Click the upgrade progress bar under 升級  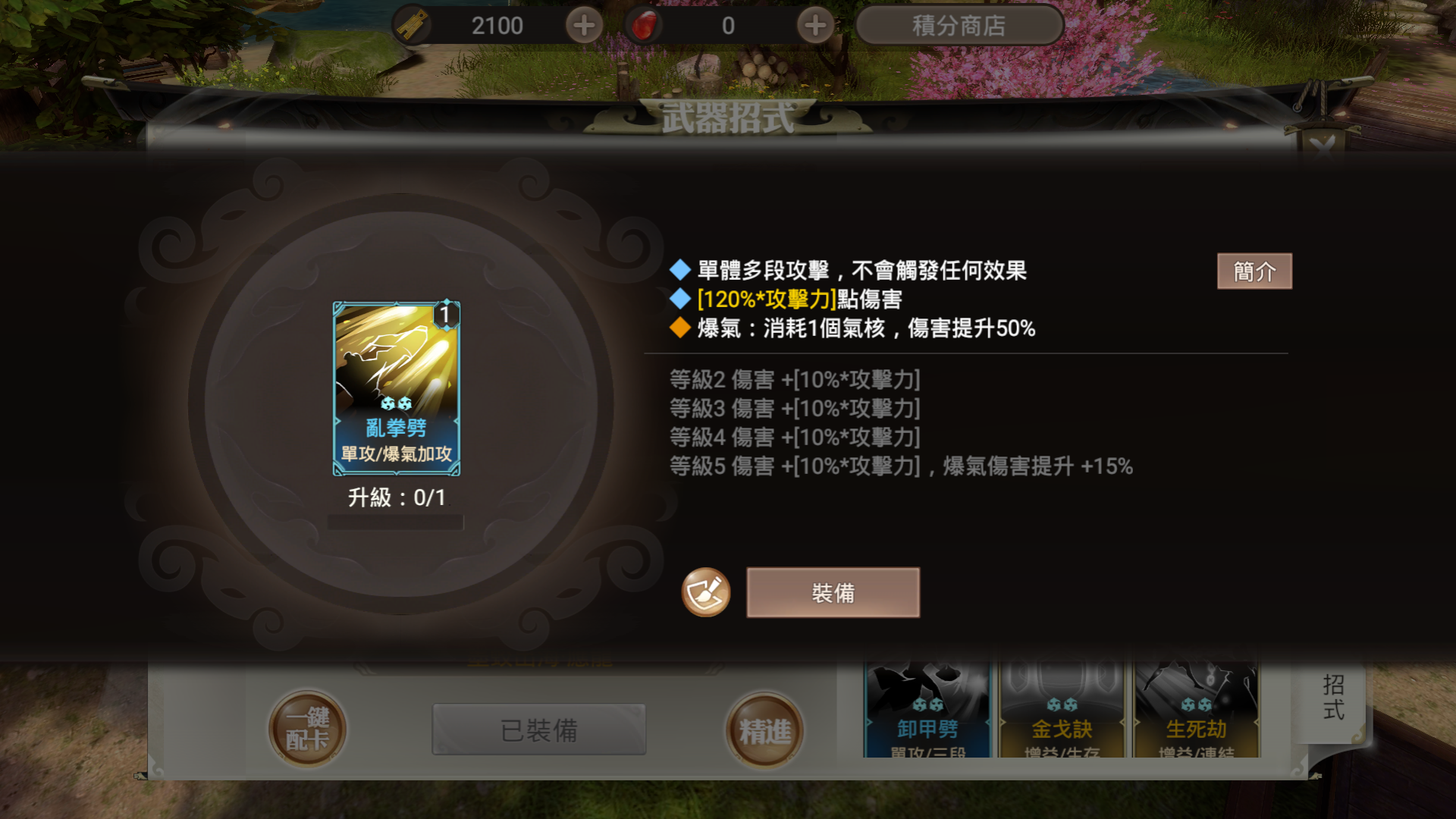tap(395, 522)
